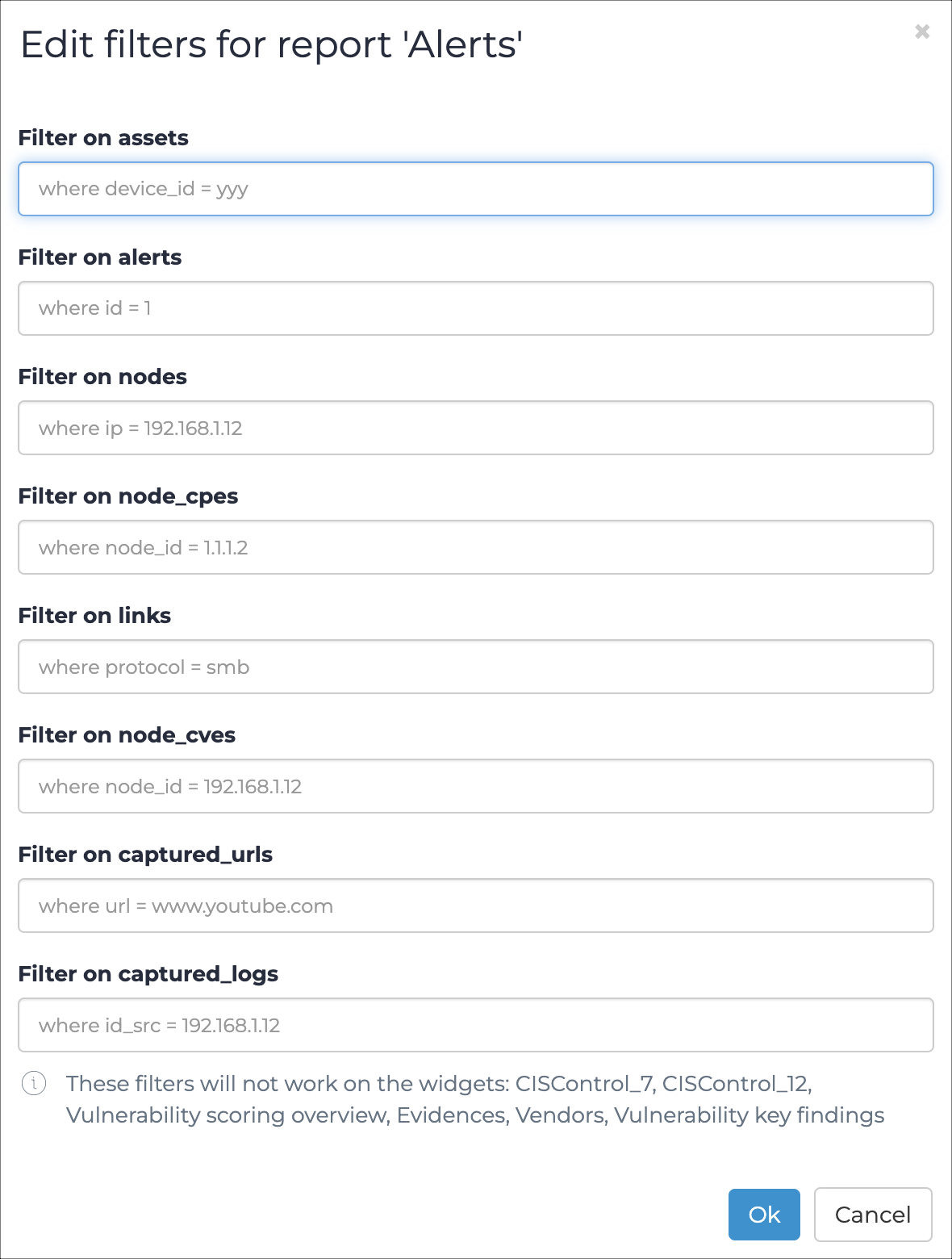Screen dimensions: 952x1259
Task: Click the 'Filter on node_cpes' label
Action: (128, 496)
